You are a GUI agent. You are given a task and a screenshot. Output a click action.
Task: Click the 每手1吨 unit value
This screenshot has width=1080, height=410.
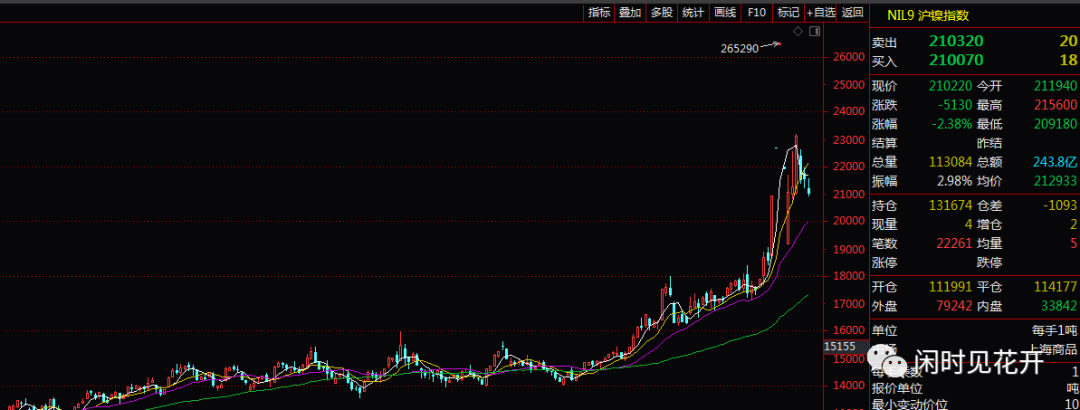pos(1057,331)
